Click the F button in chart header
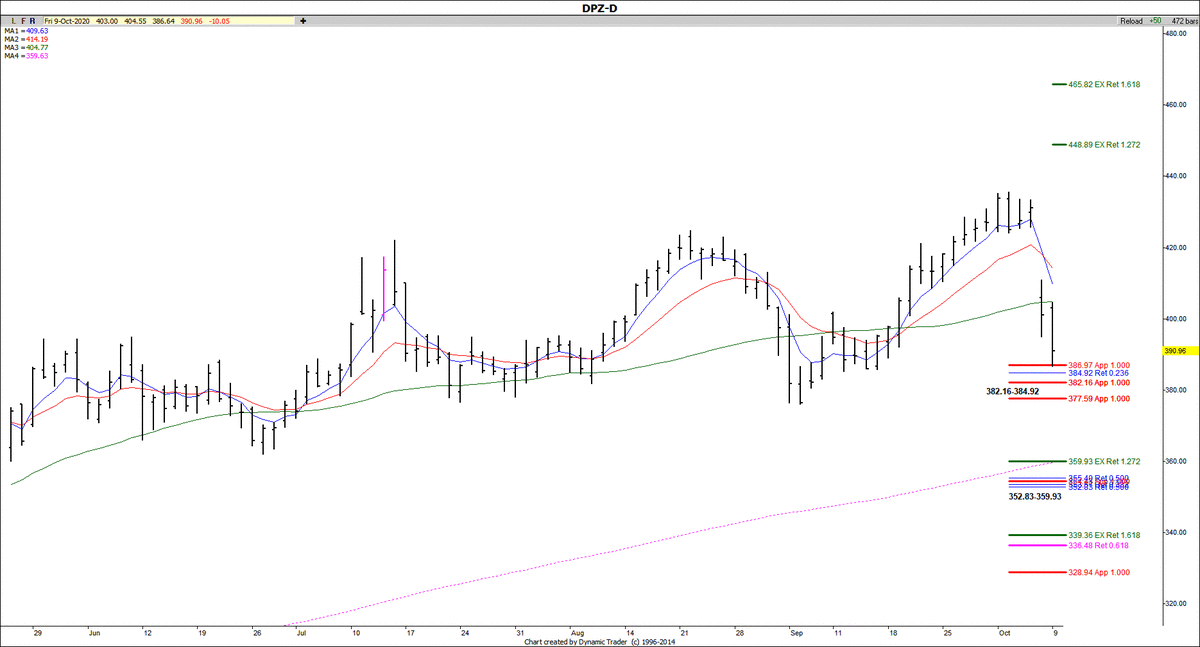1200x647 pixels. [x=20, y=20]
